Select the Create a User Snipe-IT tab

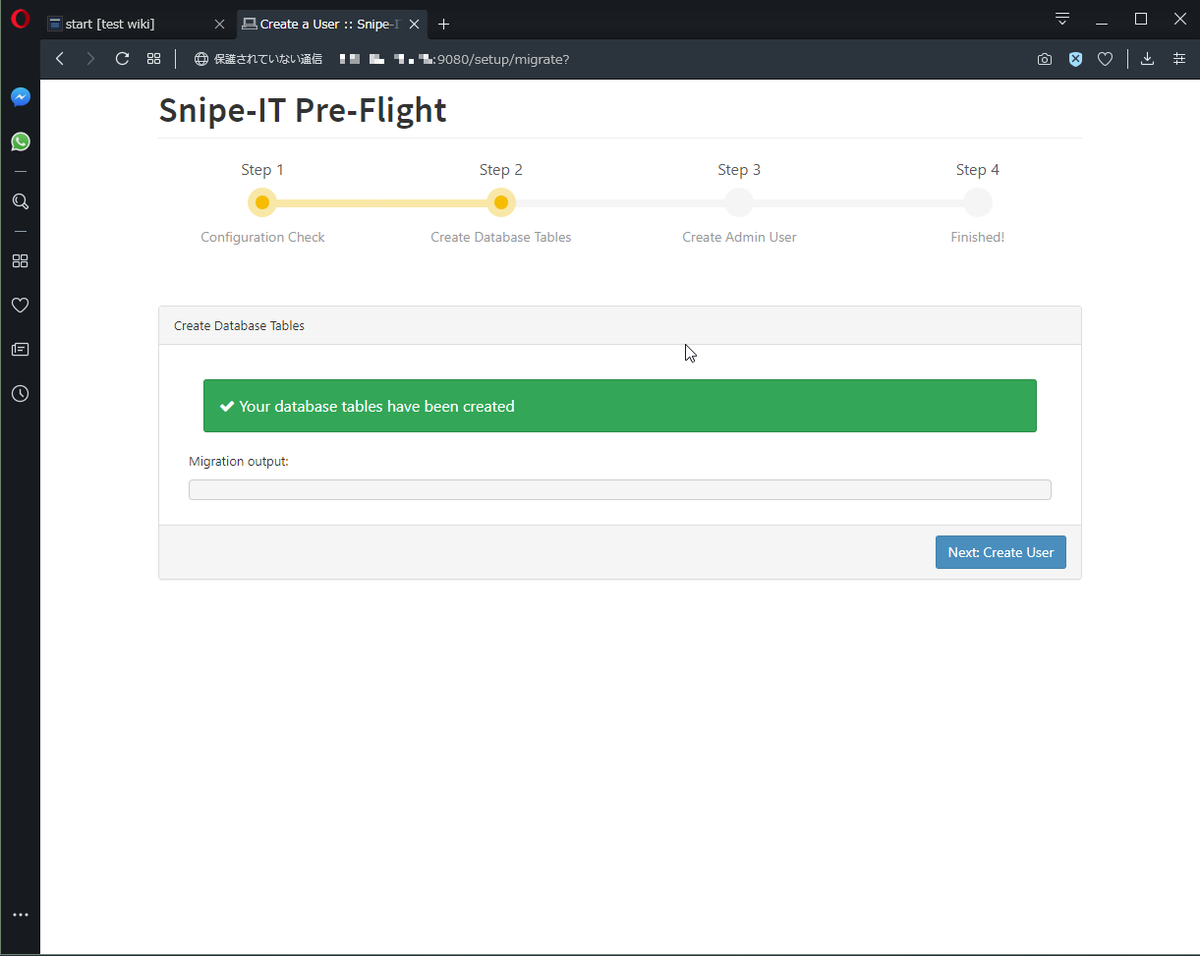tap(331, 24)
